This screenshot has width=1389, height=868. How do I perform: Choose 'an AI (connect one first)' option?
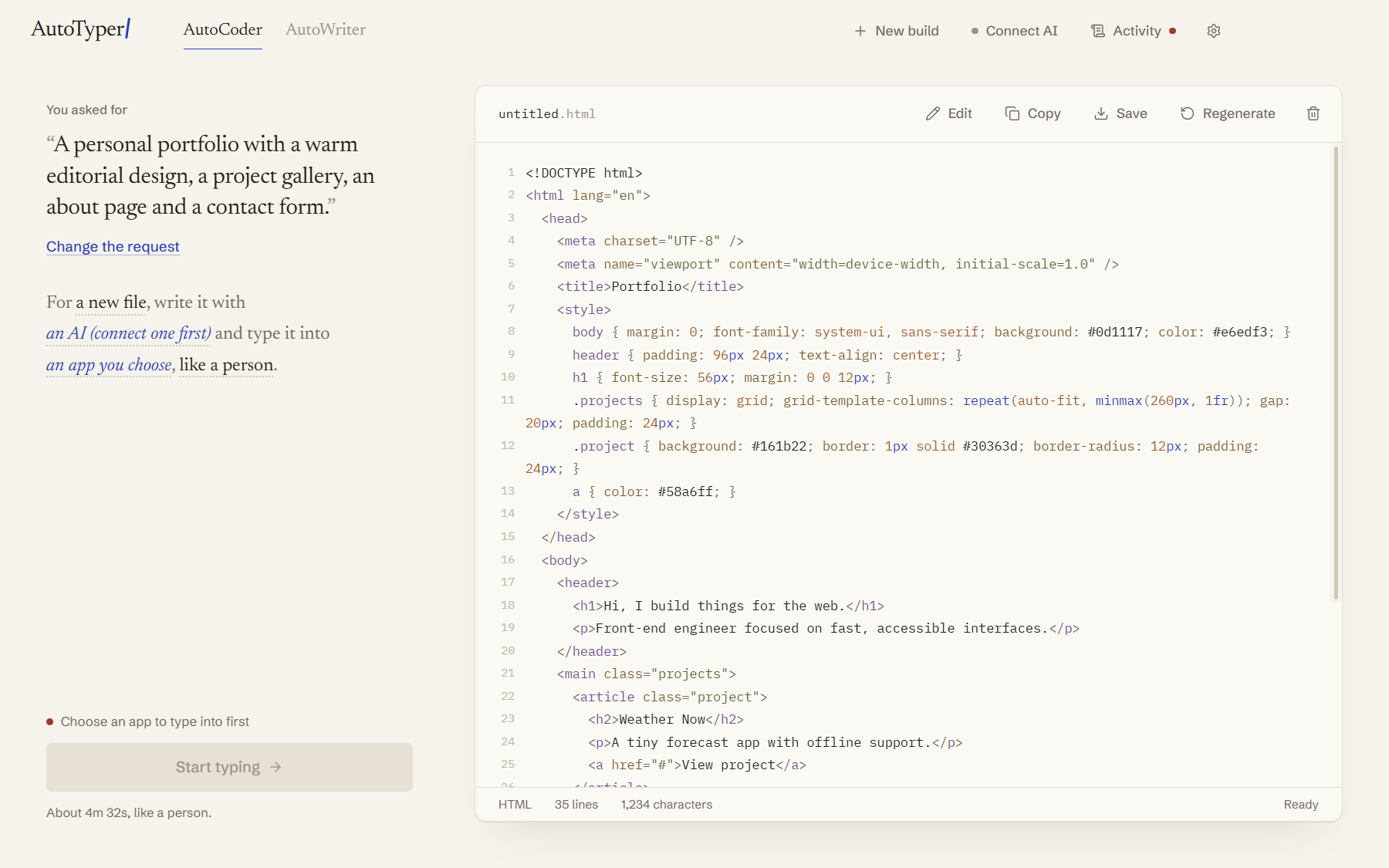(x=128, y=333)
